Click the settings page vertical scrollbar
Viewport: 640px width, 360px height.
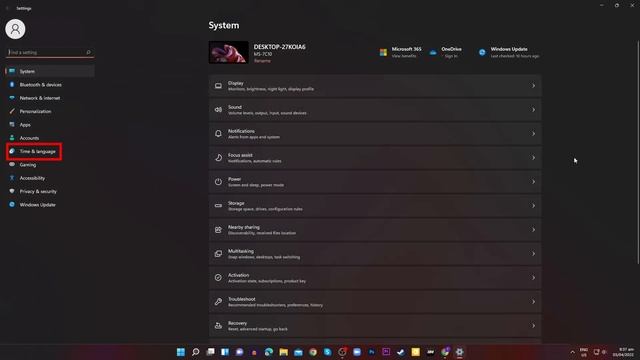(638, 152)
